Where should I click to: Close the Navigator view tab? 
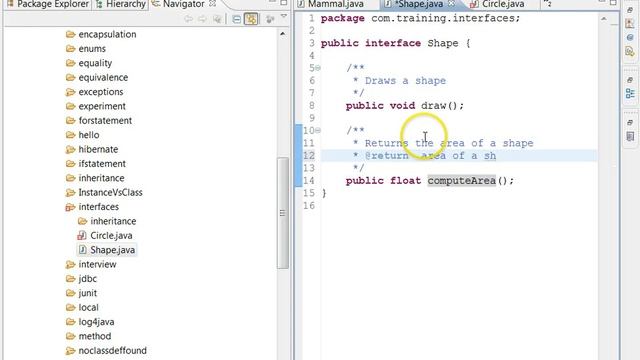coord(212,4)
